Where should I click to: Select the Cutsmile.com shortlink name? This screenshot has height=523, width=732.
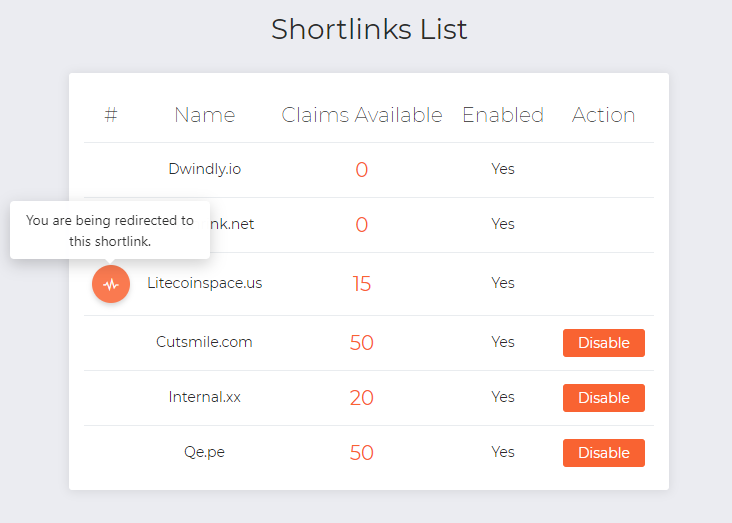204,342
